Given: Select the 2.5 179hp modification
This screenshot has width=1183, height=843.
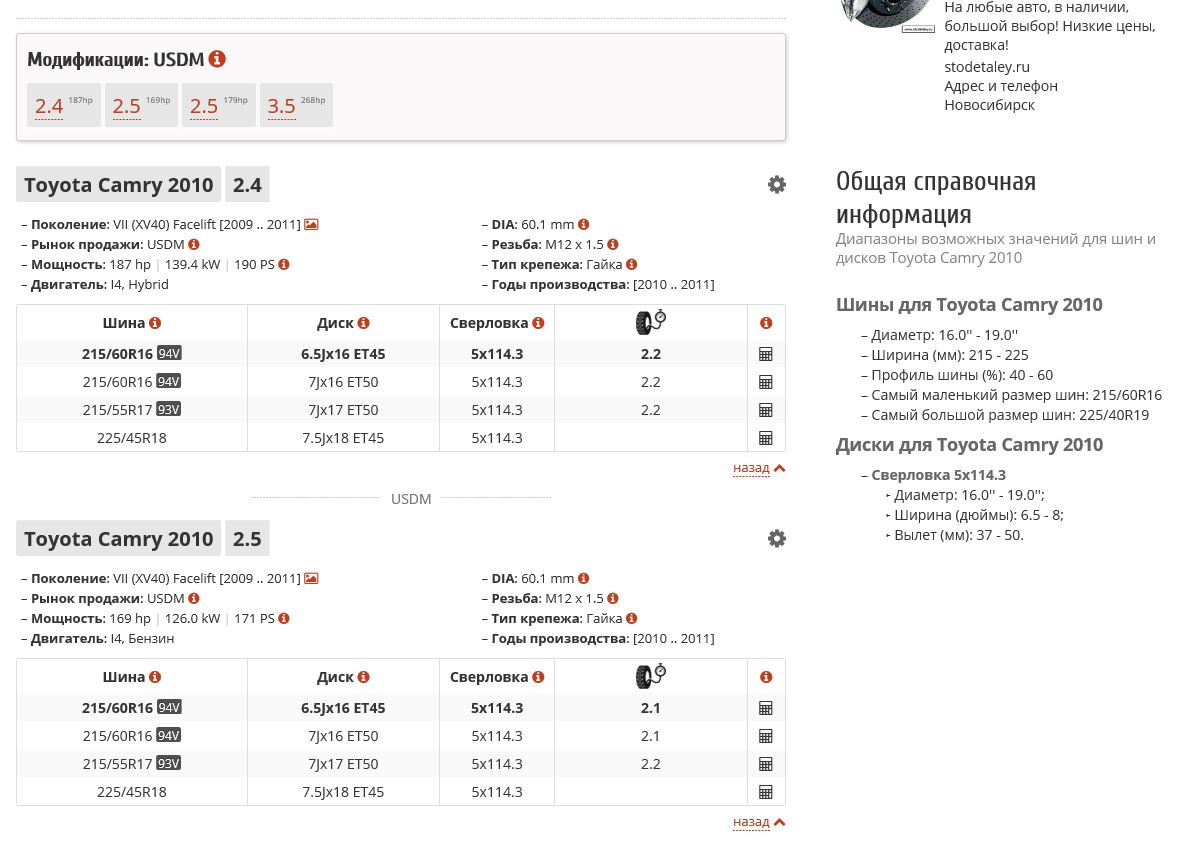Looking at the screenshot, I should [219, 105].
